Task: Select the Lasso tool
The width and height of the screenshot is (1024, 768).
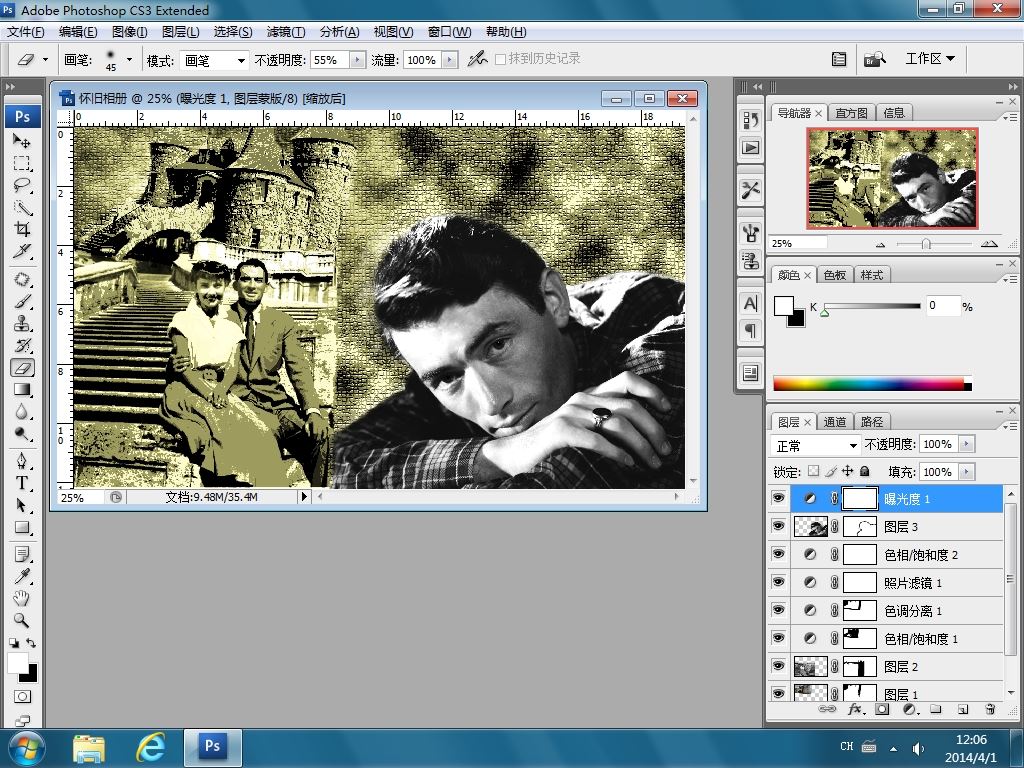Action: coord(22,185)
